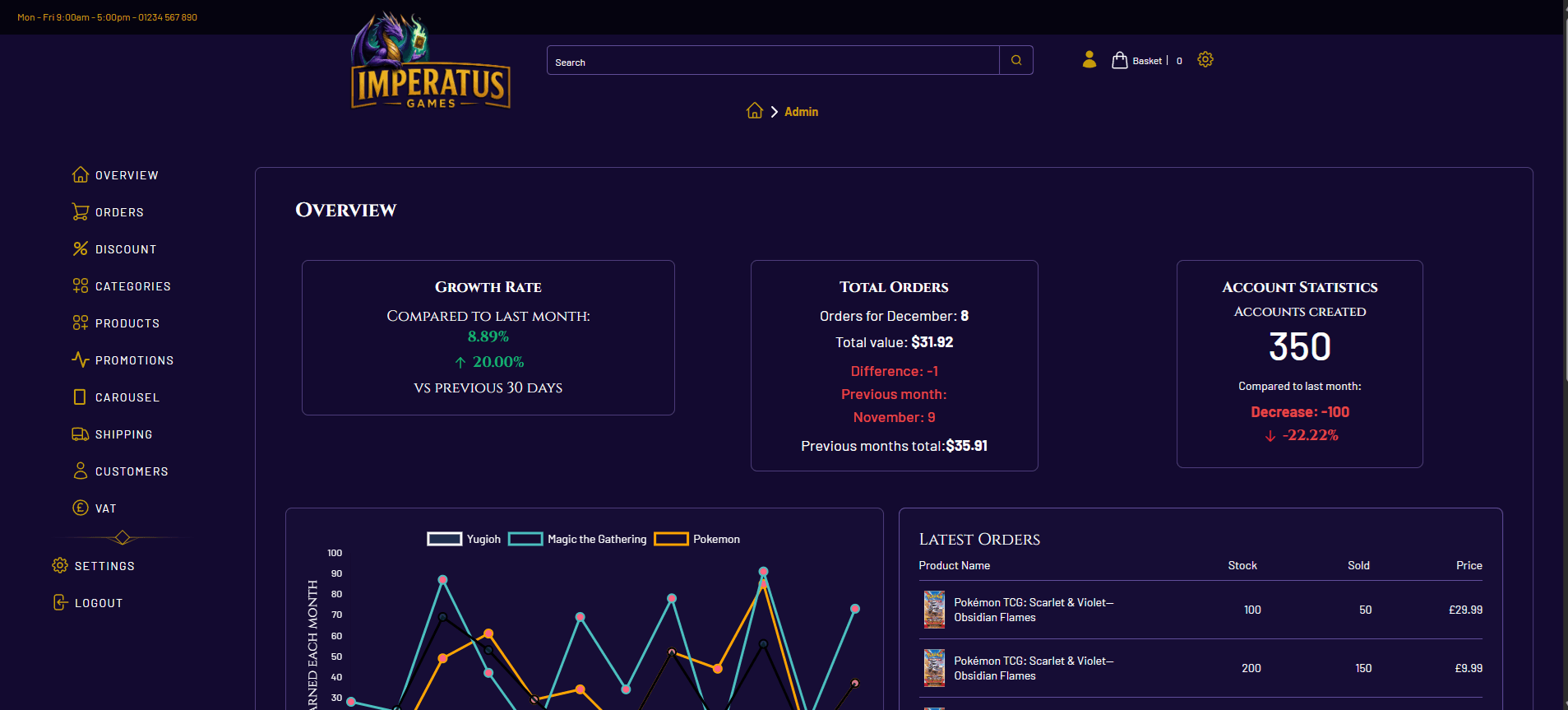Image resolution: width=1568 pixels, height=710 pixels.
Task: Click the Products grid-plus icon
Action: [81, 323]
